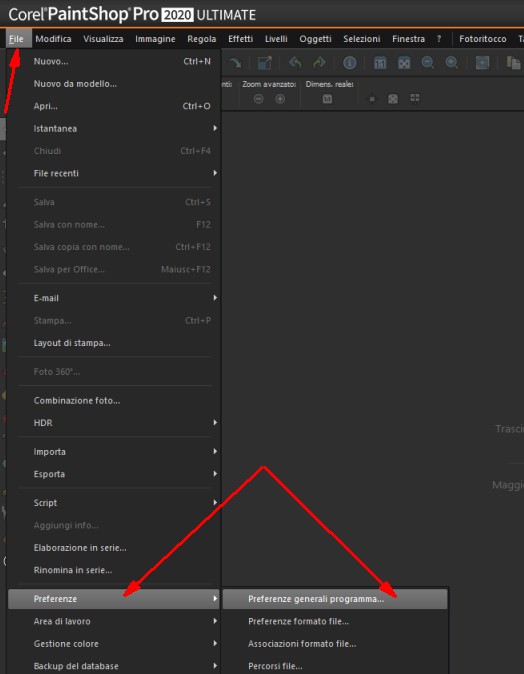The height and width of the screenshot is (674, 524).
Task: Open Preferenze formato file...
Action: pyautogui.click(x=335, y=621)
